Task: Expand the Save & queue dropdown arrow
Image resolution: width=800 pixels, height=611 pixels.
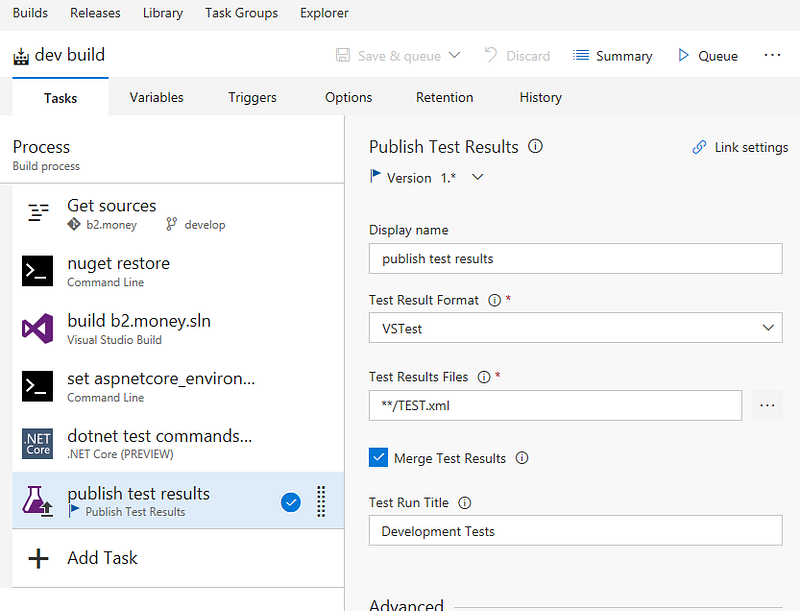Action: pyautogui.click(x=455, y=55)
